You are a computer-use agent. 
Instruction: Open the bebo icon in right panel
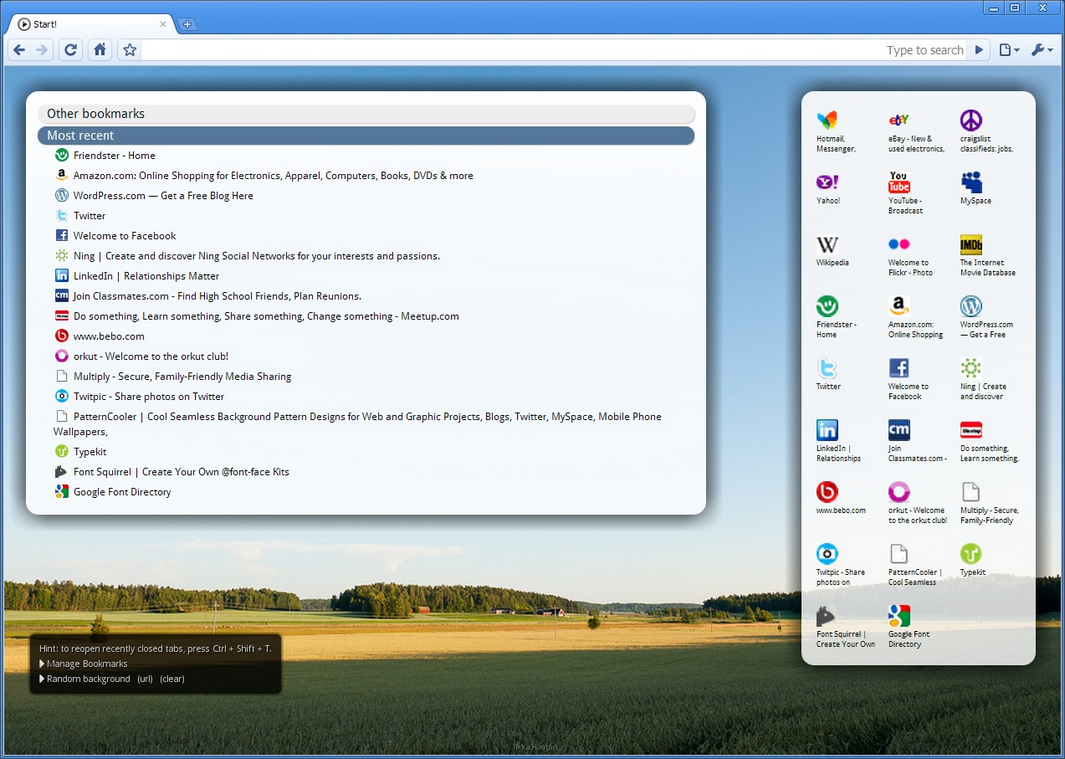[x=827, y=491]
